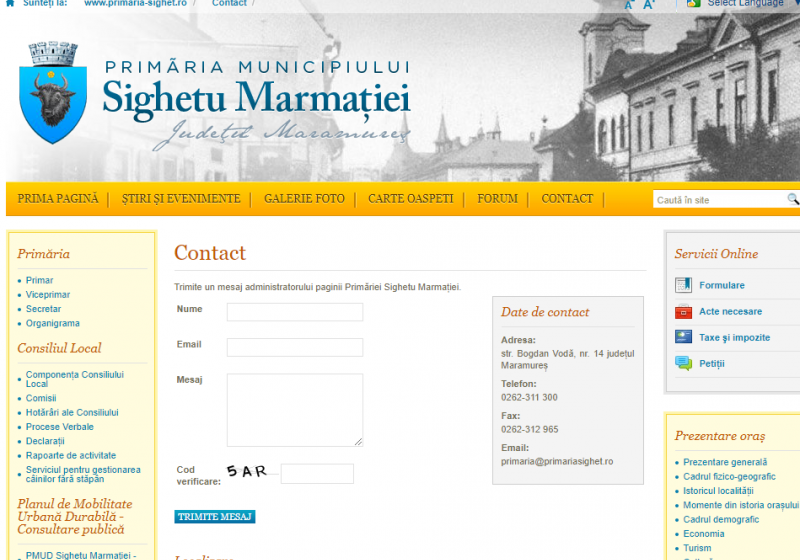Open Taxe și impozite text link
Viewport: 800px width, 560px height.
(x=734, y=337)
